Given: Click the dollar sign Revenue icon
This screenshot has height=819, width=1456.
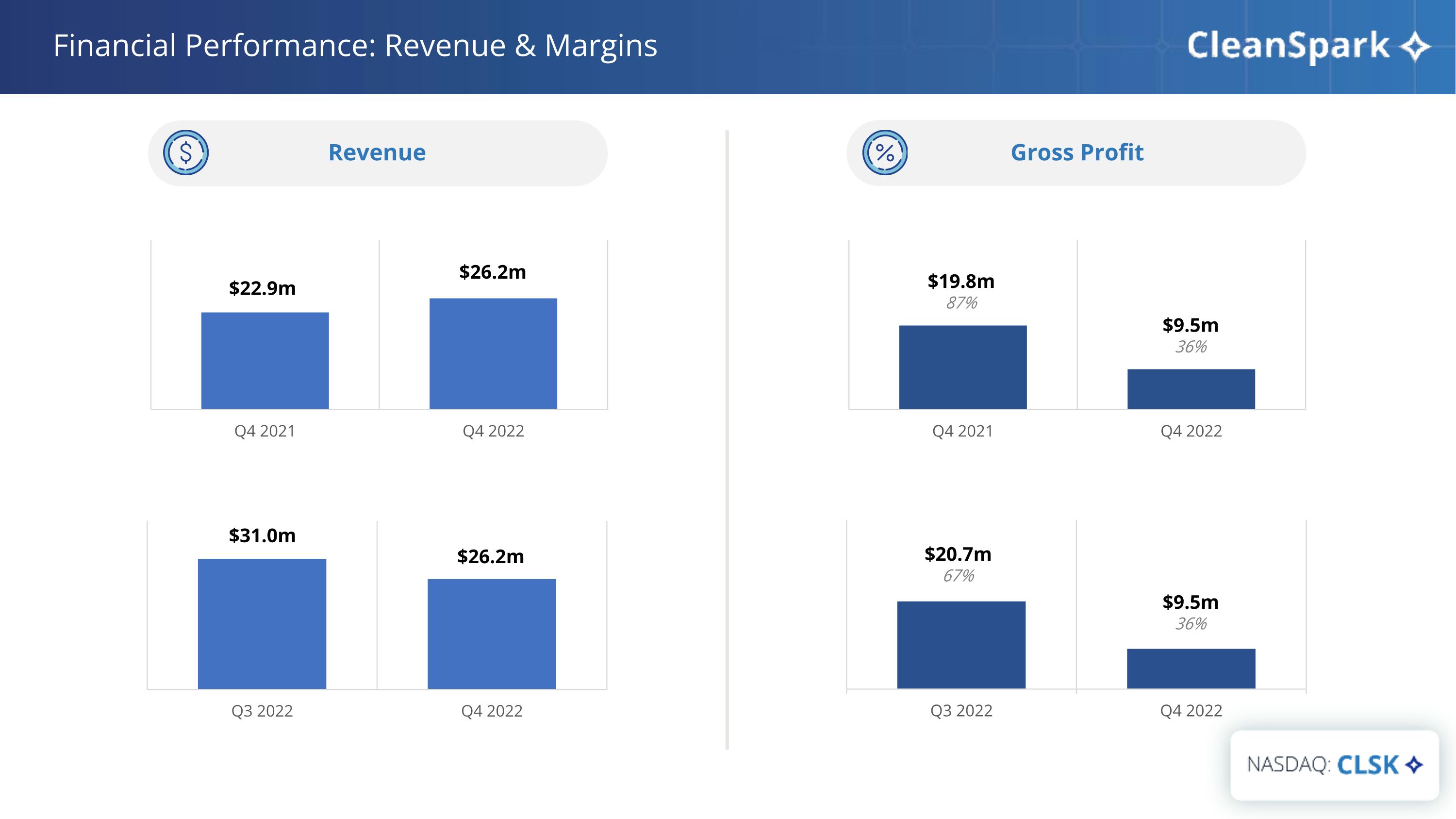Looking at the screenshot, I should coord(185,152).
